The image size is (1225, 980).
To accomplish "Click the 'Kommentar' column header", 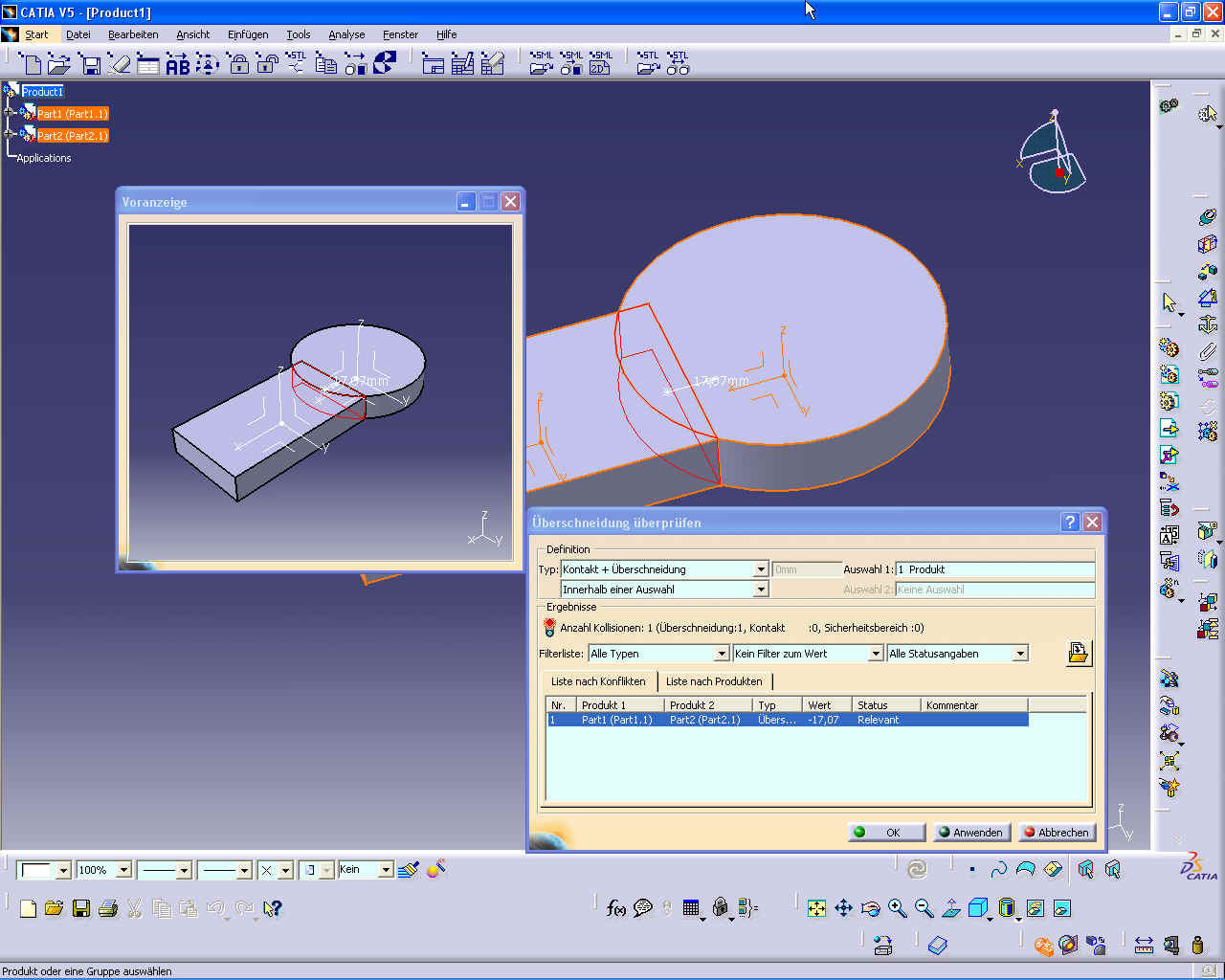I will point(975,705).
